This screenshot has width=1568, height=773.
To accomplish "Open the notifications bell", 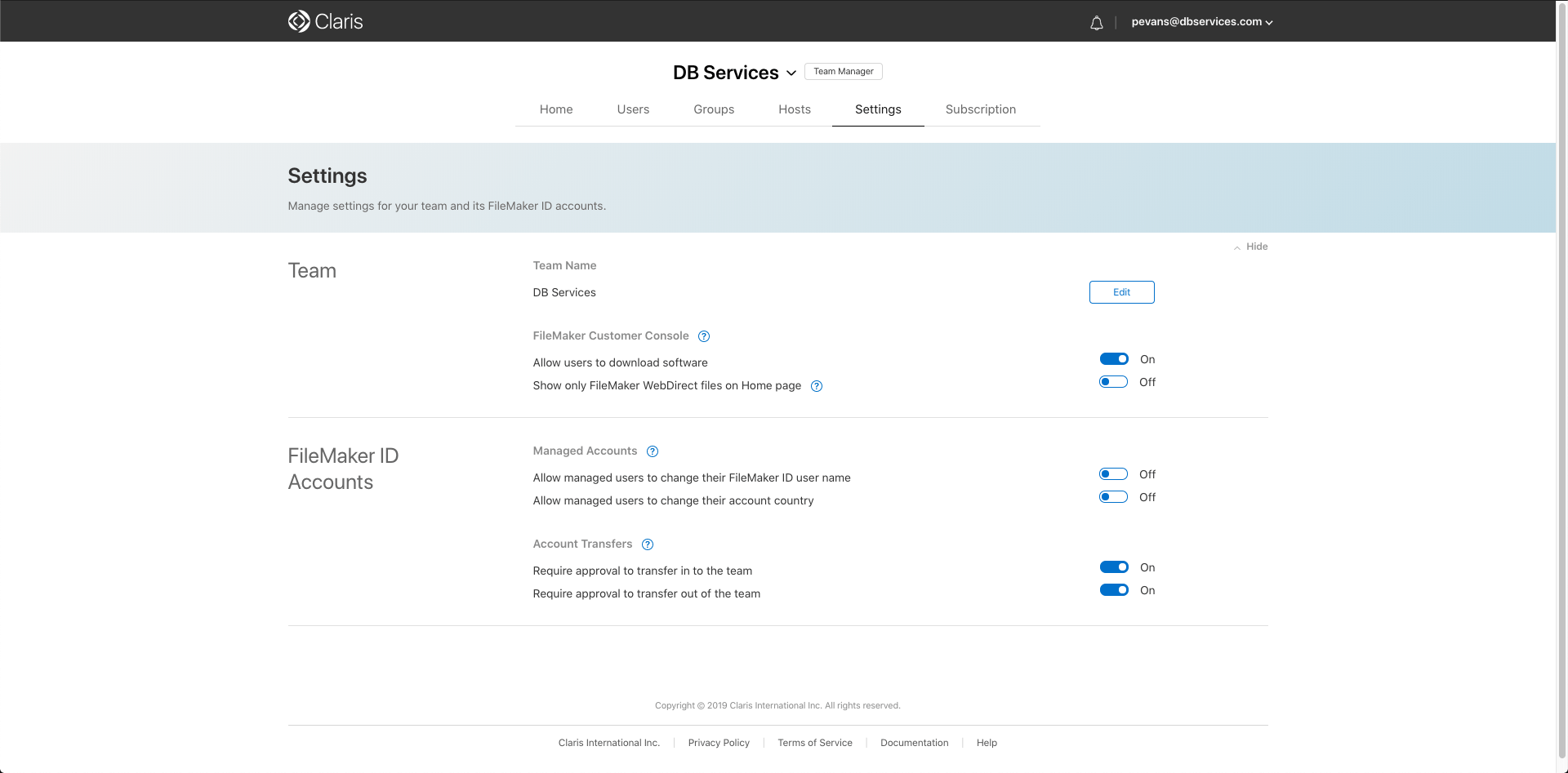I will pyautogui.click(x=1096, y=23).
